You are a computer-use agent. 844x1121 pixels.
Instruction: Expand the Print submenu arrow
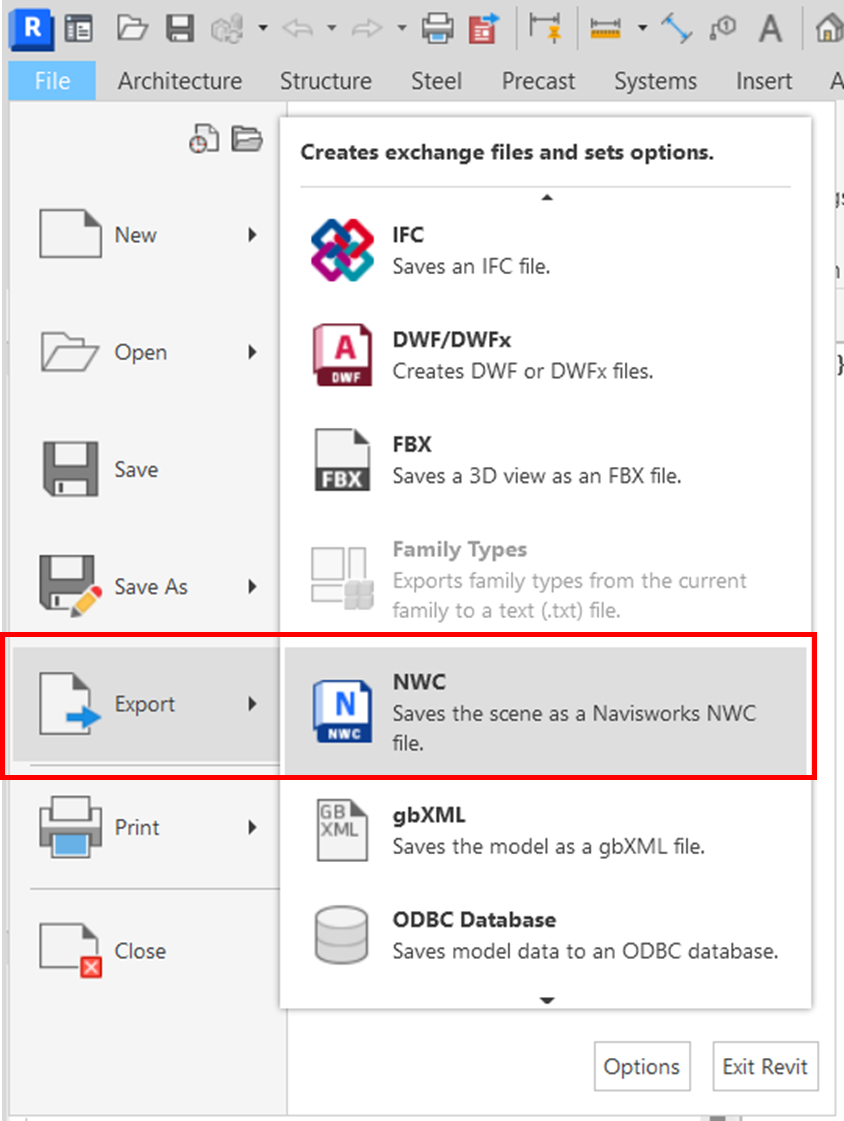pos(253,827)
